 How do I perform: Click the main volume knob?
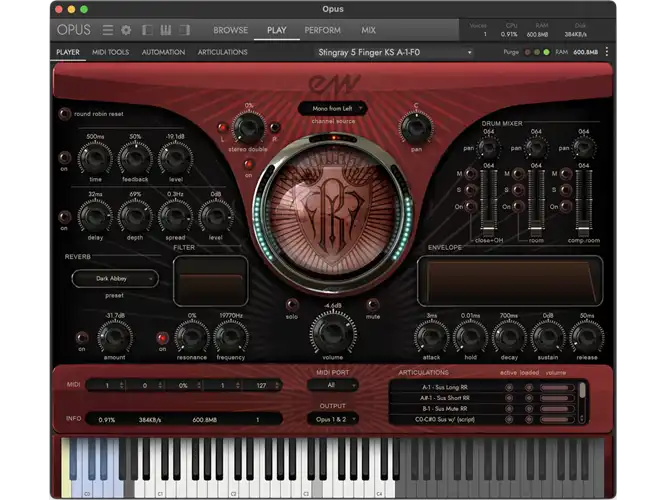click(333, 332)
